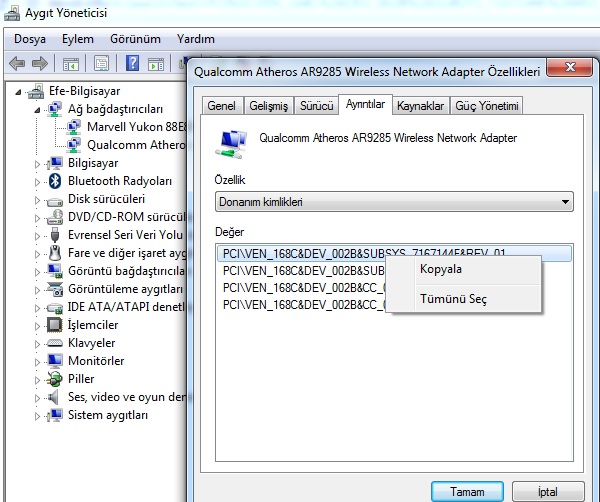This screenshot has width=600, height=502.
Task: Switch to the Kaynaklar tab
Action: pyautogui.click(x=421, y=106)
